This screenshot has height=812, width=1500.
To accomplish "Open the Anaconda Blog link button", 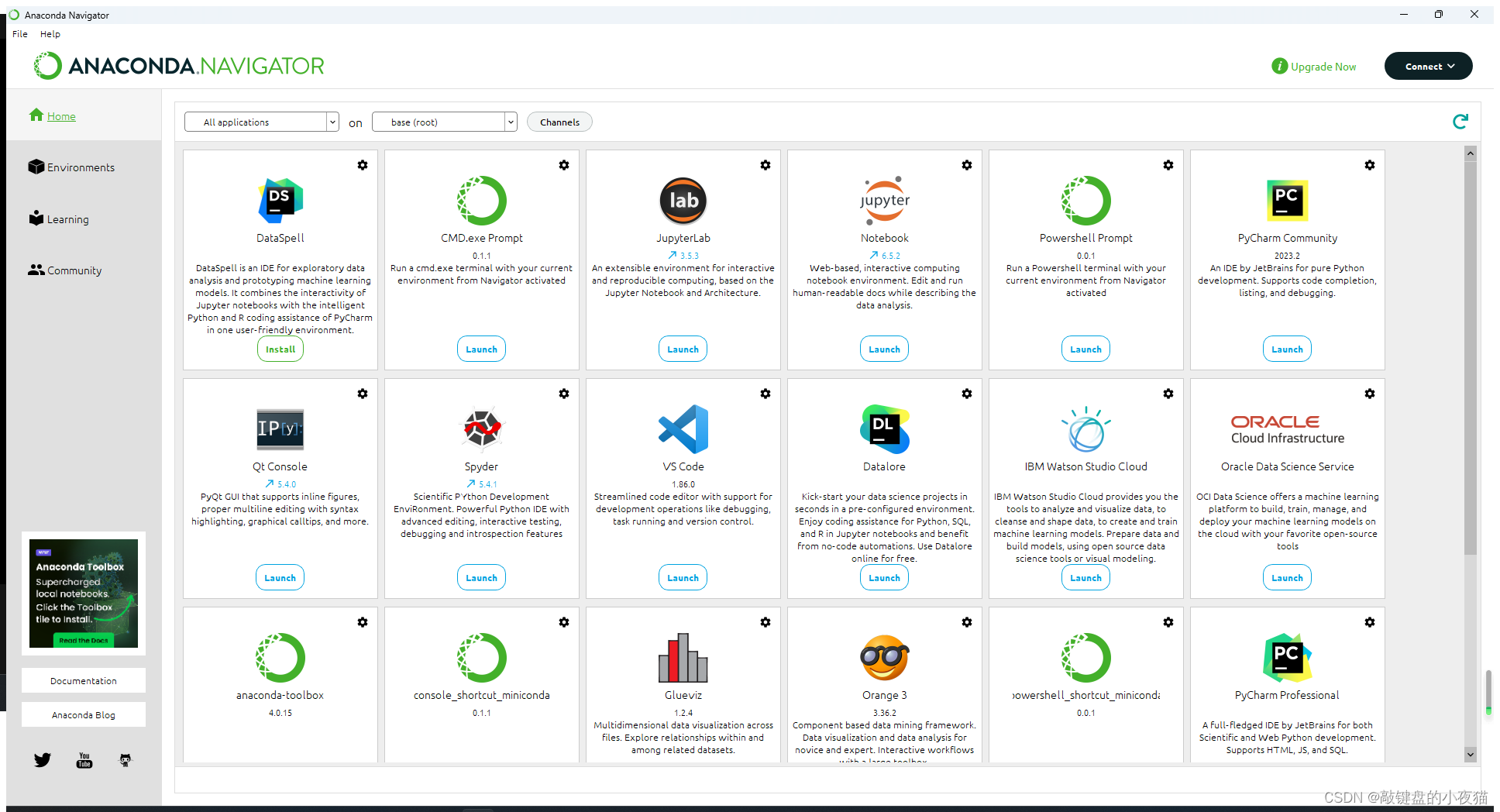I will point(84,715).
